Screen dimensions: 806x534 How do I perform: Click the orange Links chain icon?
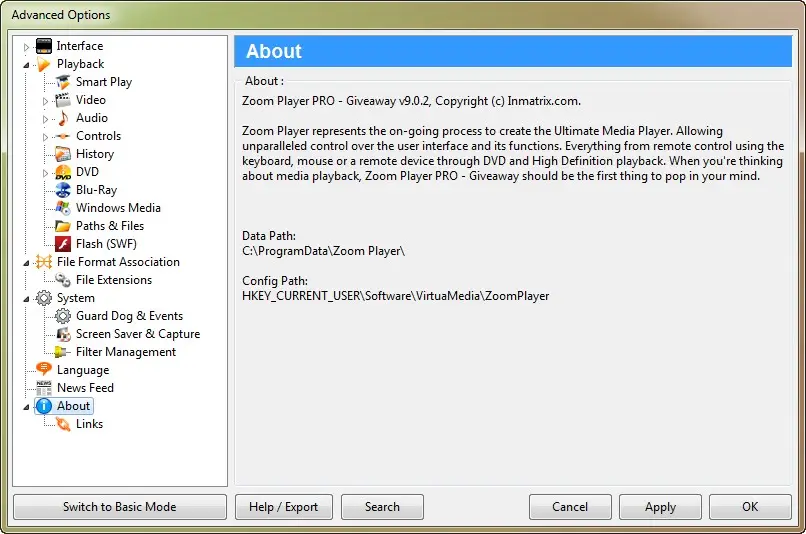[x=63, y=424]
